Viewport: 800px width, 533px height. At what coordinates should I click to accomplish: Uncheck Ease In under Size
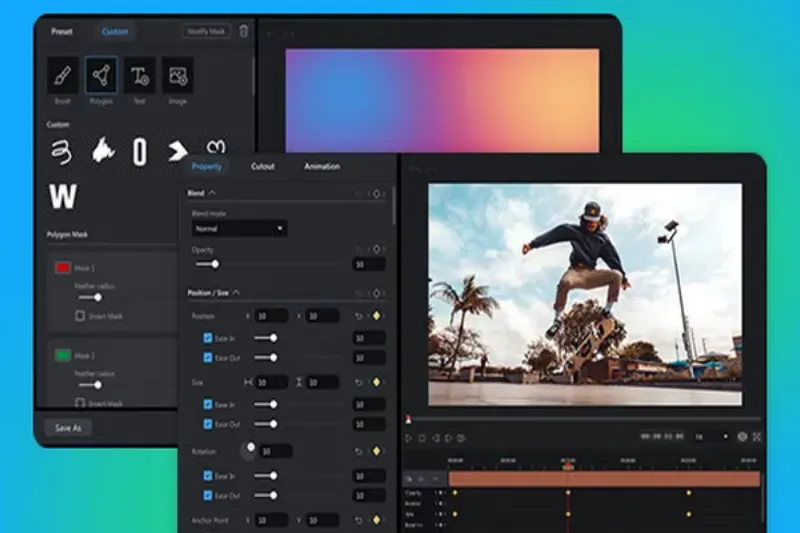click(x=208, y=404)
